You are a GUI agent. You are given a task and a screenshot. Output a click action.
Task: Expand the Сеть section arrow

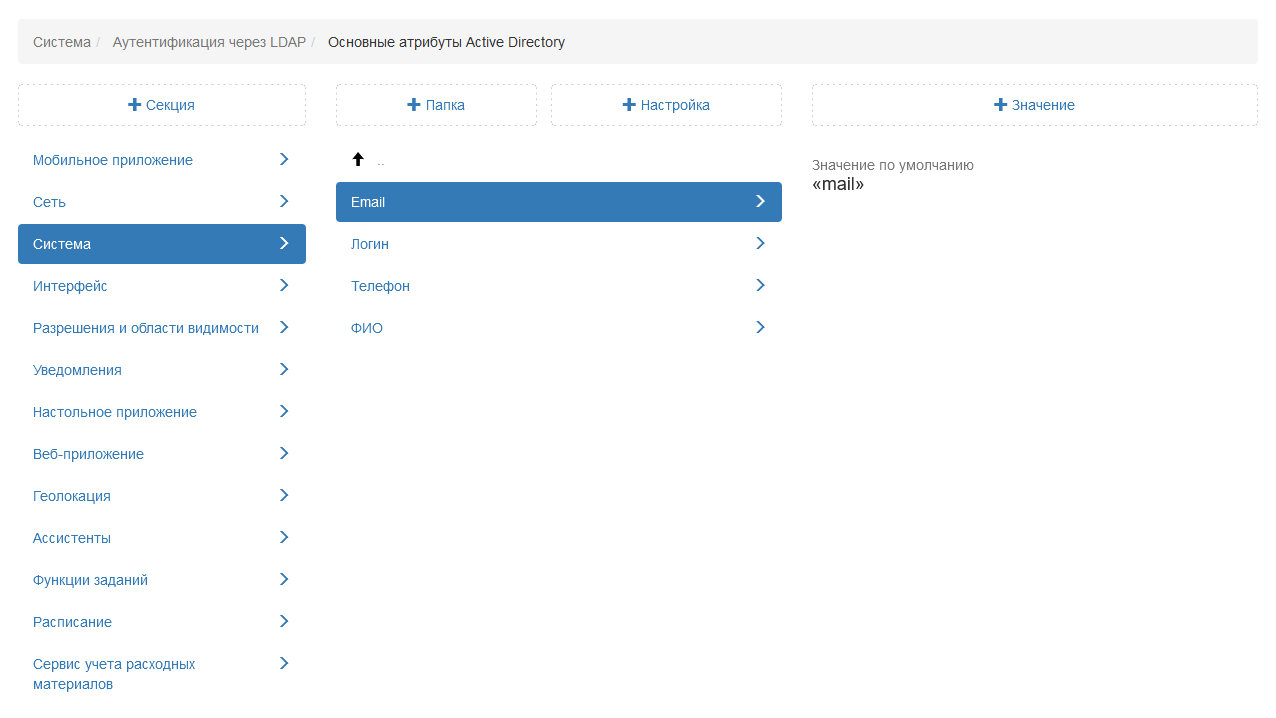tap(284, 202)
